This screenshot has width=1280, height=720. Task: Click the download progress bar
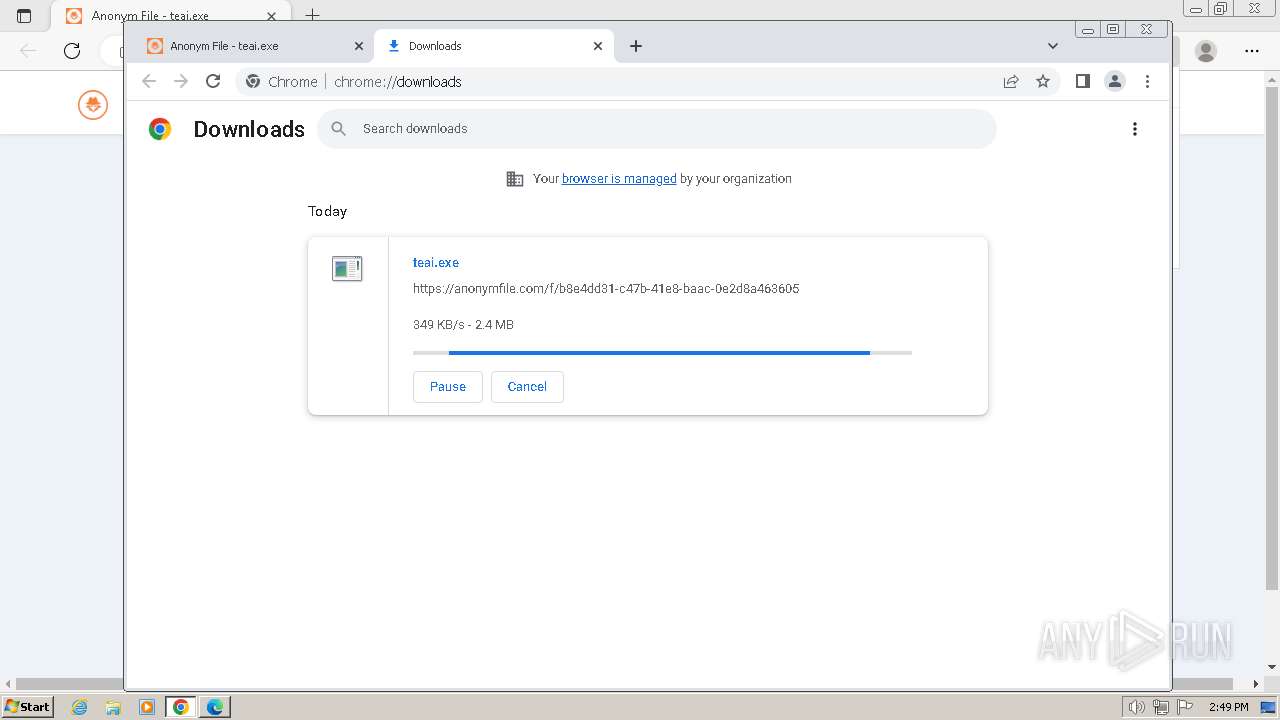tap(662, 353)
